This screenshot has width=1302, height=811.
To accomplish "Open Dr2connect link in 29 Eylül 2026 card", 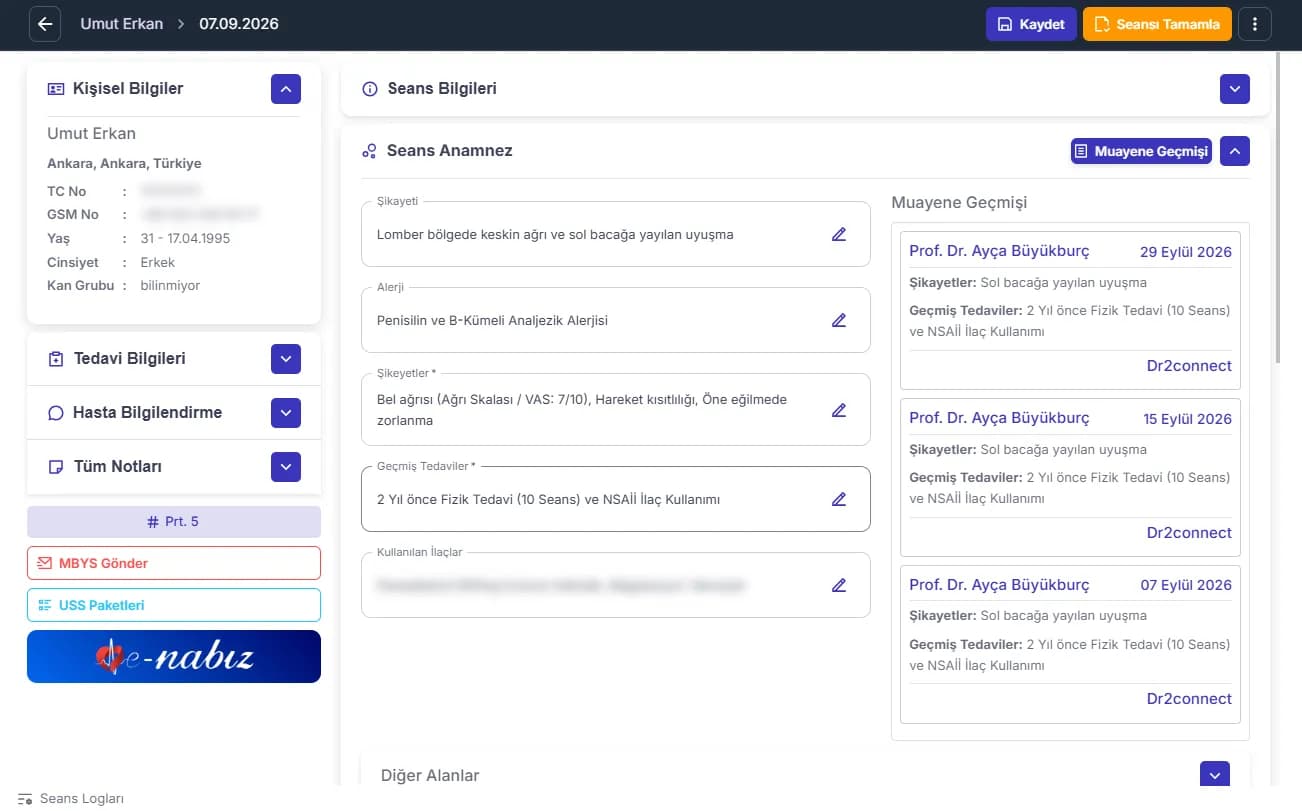I will (1189, 366).
